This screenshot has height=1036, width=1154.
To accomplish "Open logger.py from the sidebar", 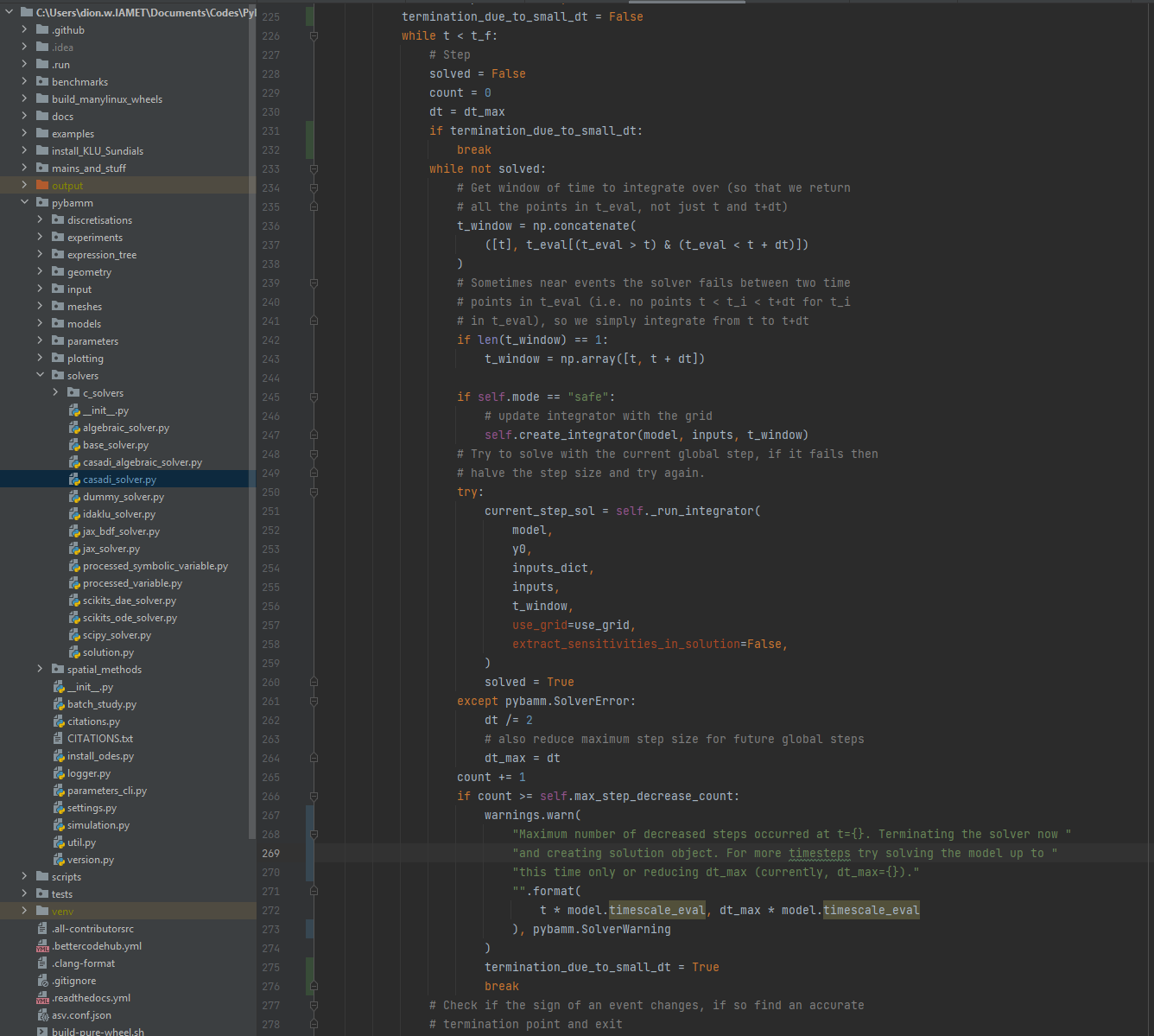I will tap(88, 772).
